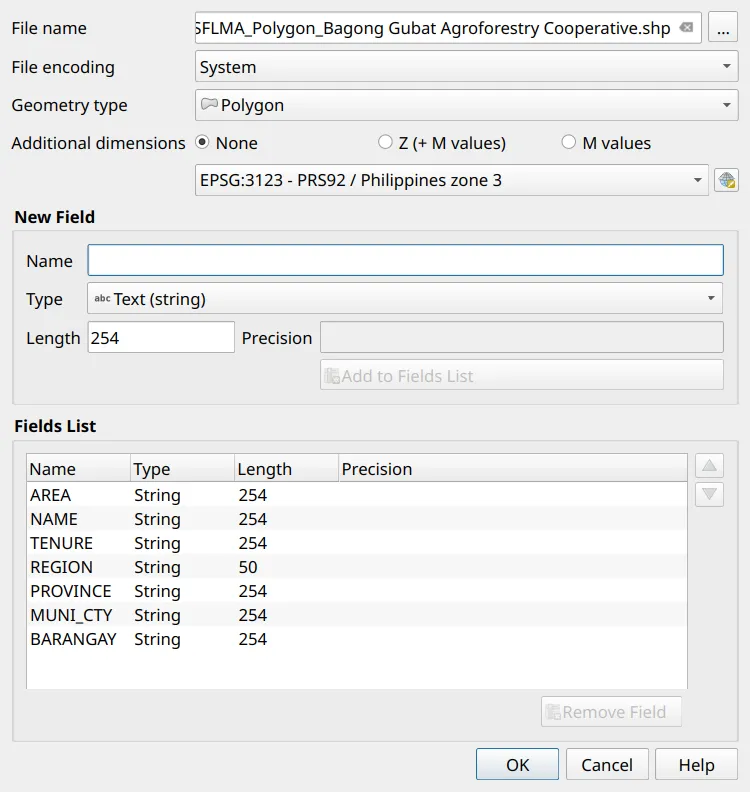Click the New Field Name input
Screen dimensions: 750x792
pos(405,260)
